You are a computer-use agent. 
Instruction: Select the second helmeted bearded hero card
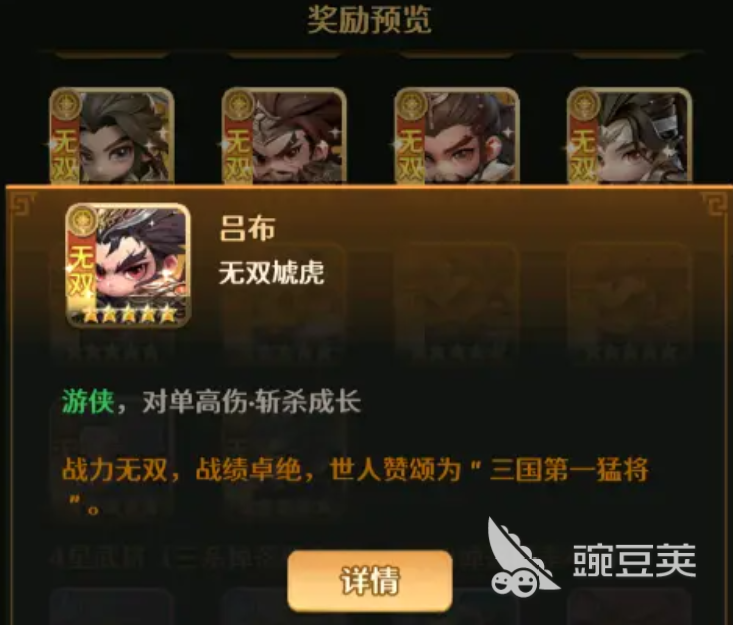coord(284,136)
